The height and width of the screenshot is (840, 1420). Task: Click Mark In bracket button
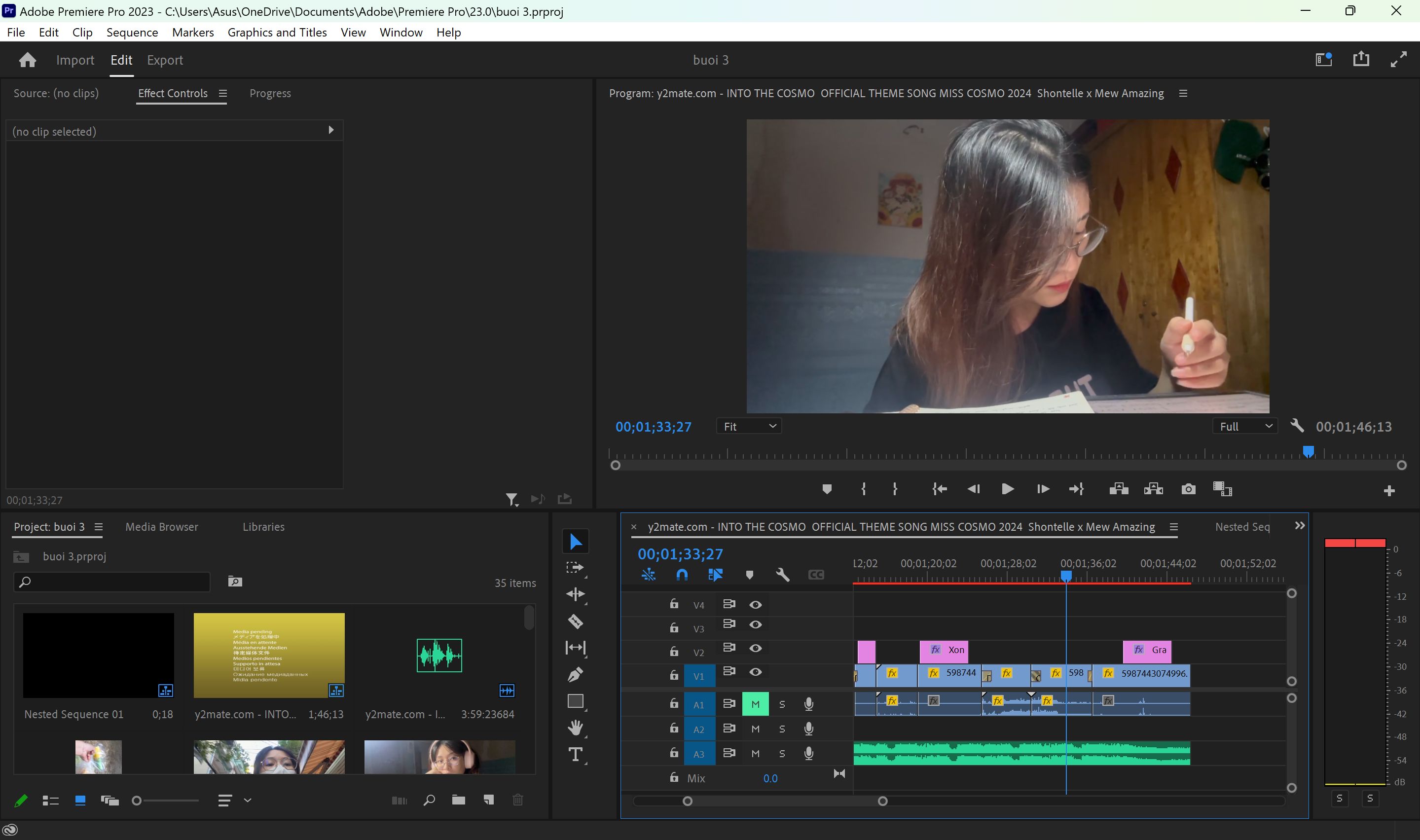coord(863,488)
